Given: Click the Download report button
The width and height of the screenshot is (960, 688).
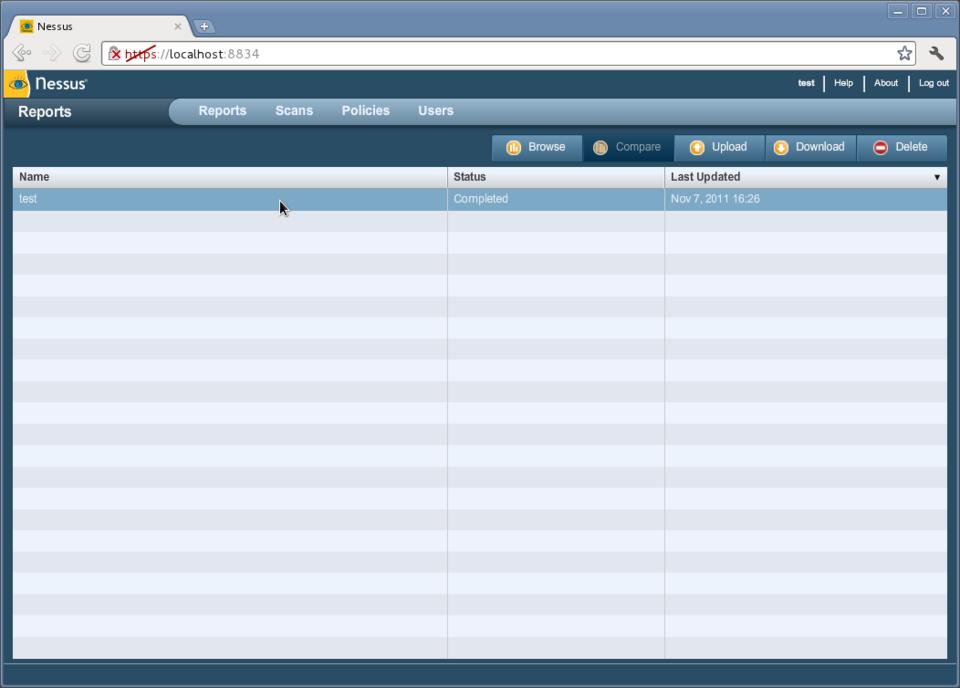Looking at the screenshot, I should click(810, 147).
